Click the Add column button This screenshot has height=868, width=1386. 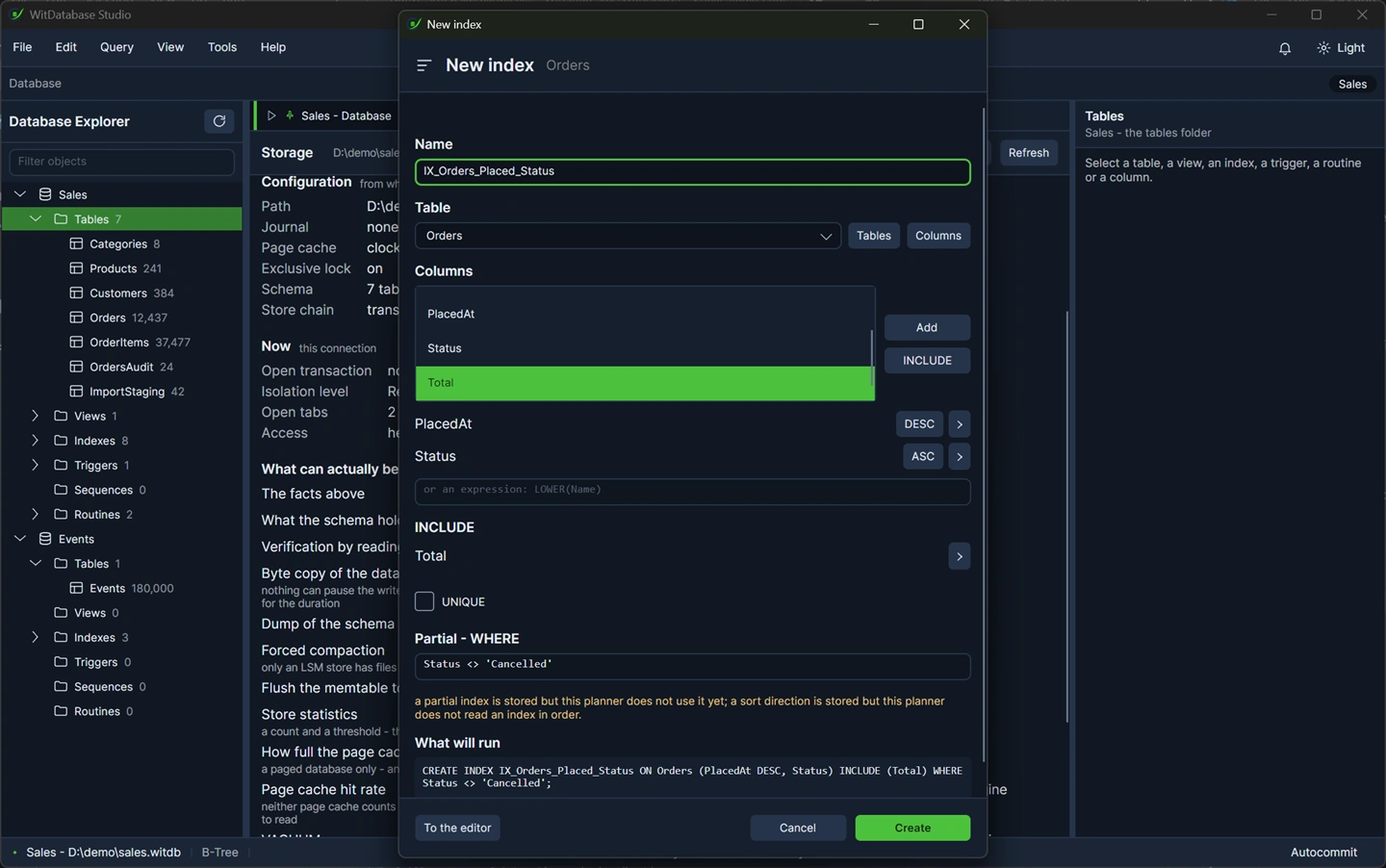coord(927,327)
